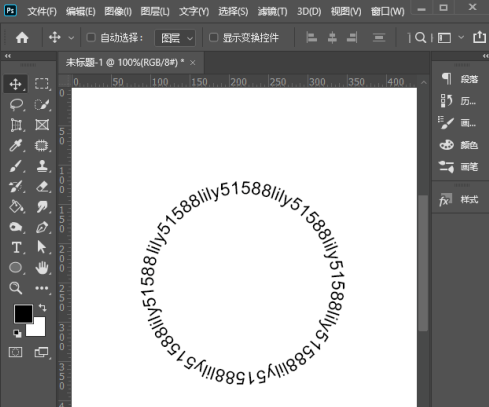
Task: Select the Path Selection tool
Action: pyautogui.click(x=42, y=247)
